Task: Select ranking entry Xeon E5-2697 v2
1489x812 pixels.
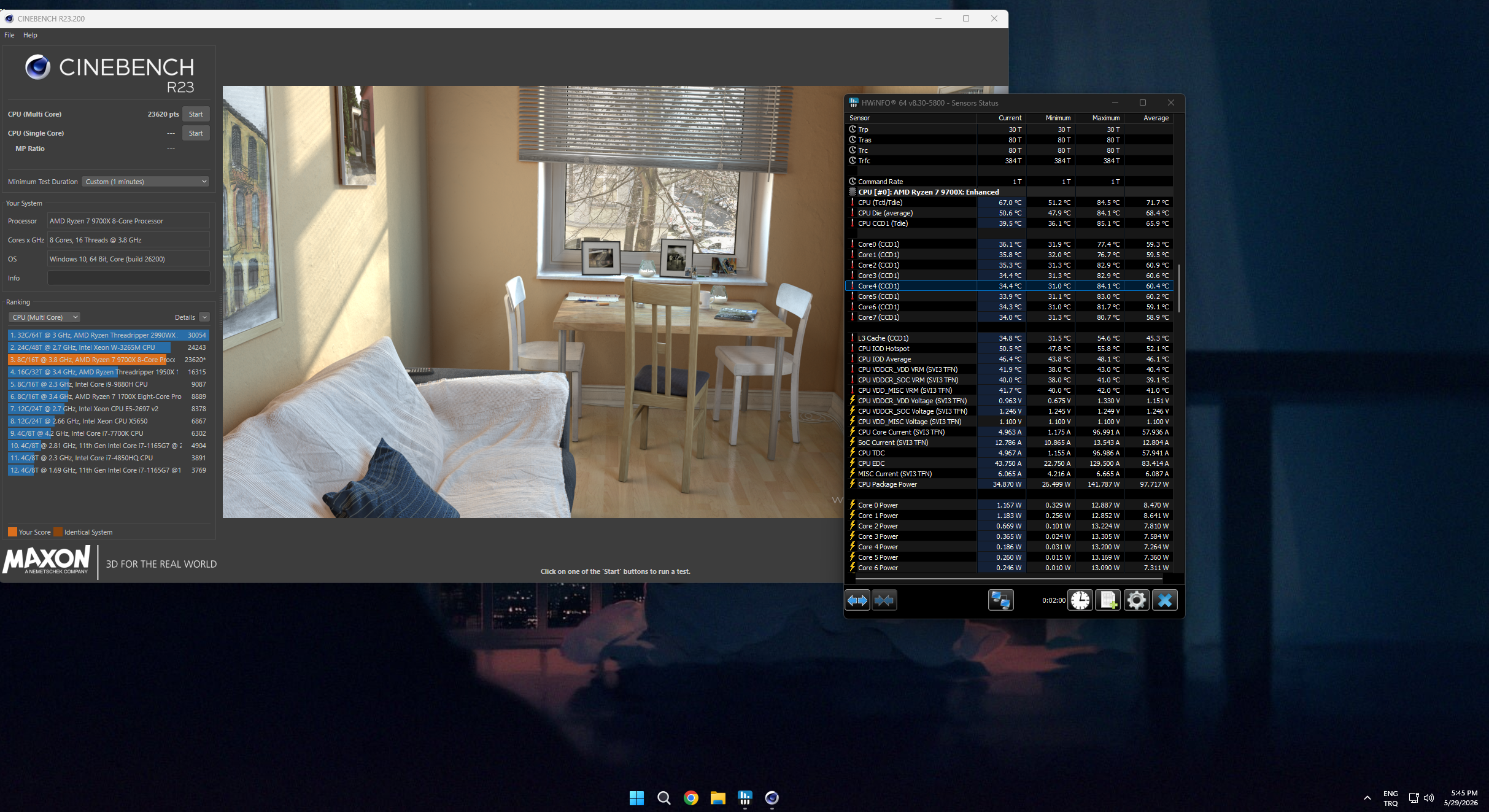Action: pyautogui.click(x=109, y=409)
